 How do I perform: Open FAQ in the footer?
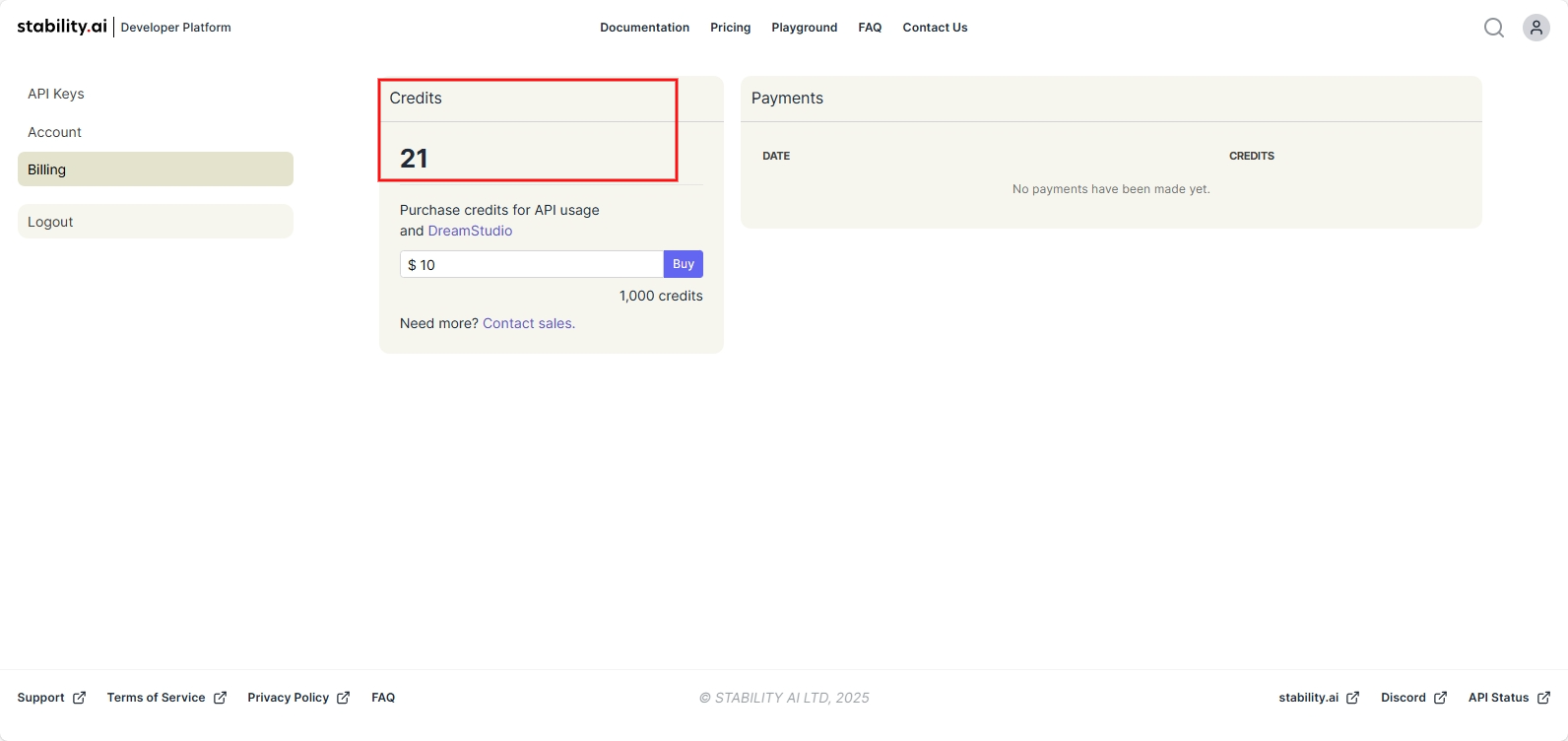(x=383, y=698)
